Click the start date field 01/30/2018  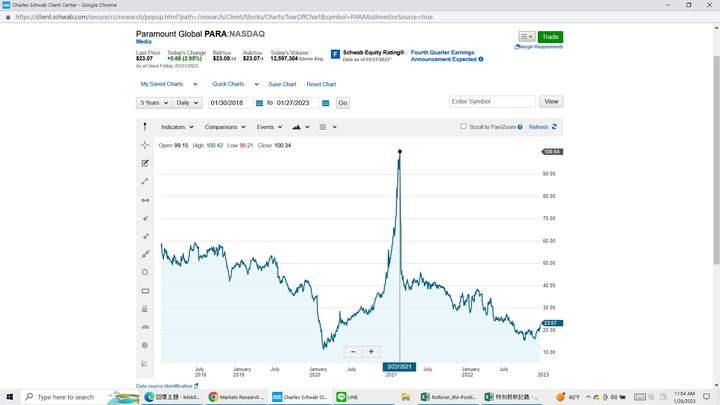tap(231, 103)
